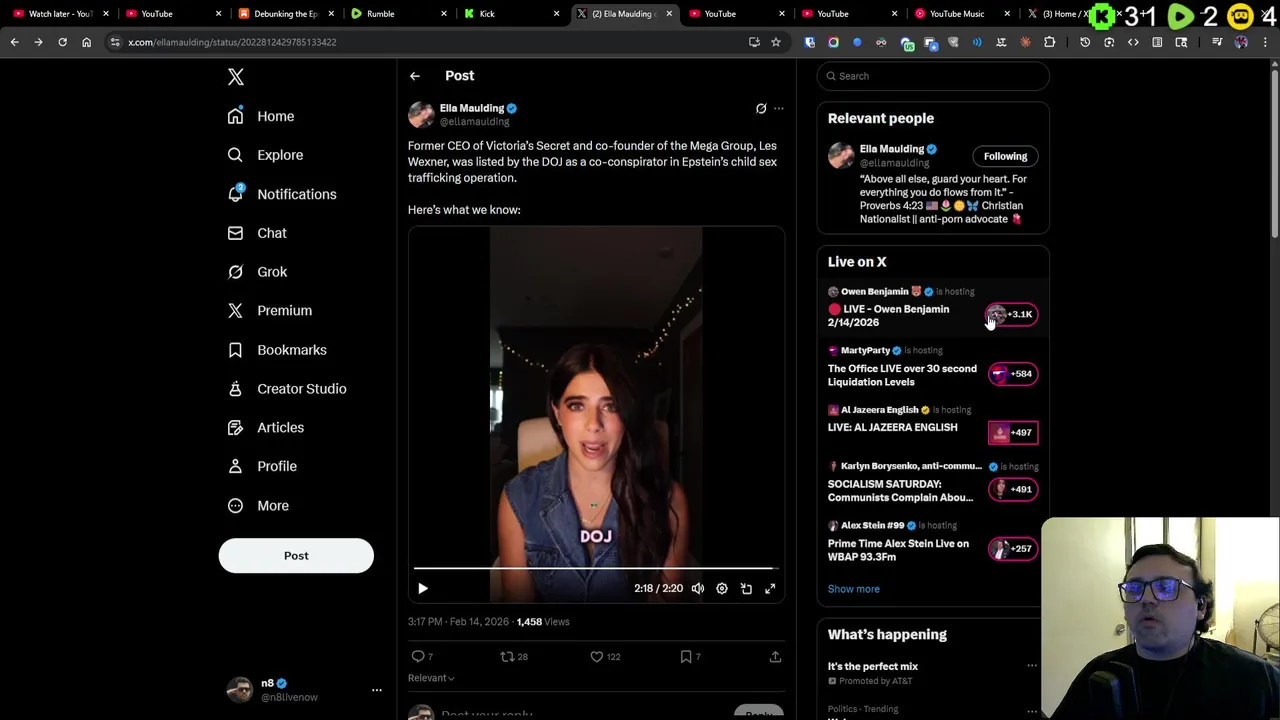Bookmark this page star icon
1280x720 pixels.
(x=775, y=42)
